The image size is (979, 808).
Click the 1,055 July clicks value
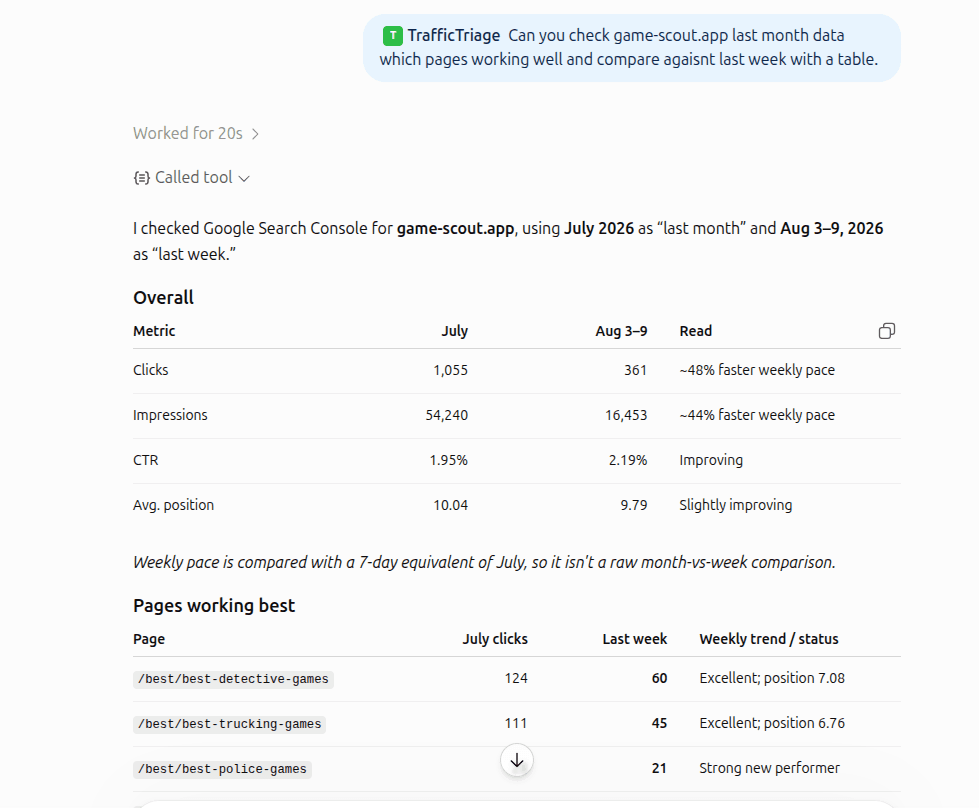[x=451, y=370]
